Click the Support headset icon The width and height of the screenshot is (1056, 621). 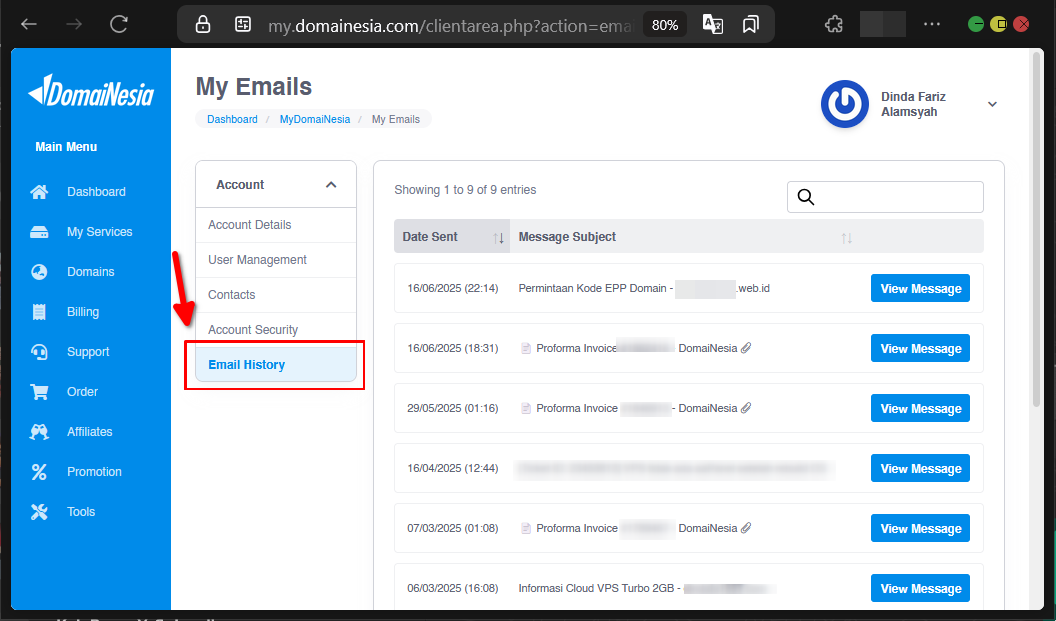[39, 352]
